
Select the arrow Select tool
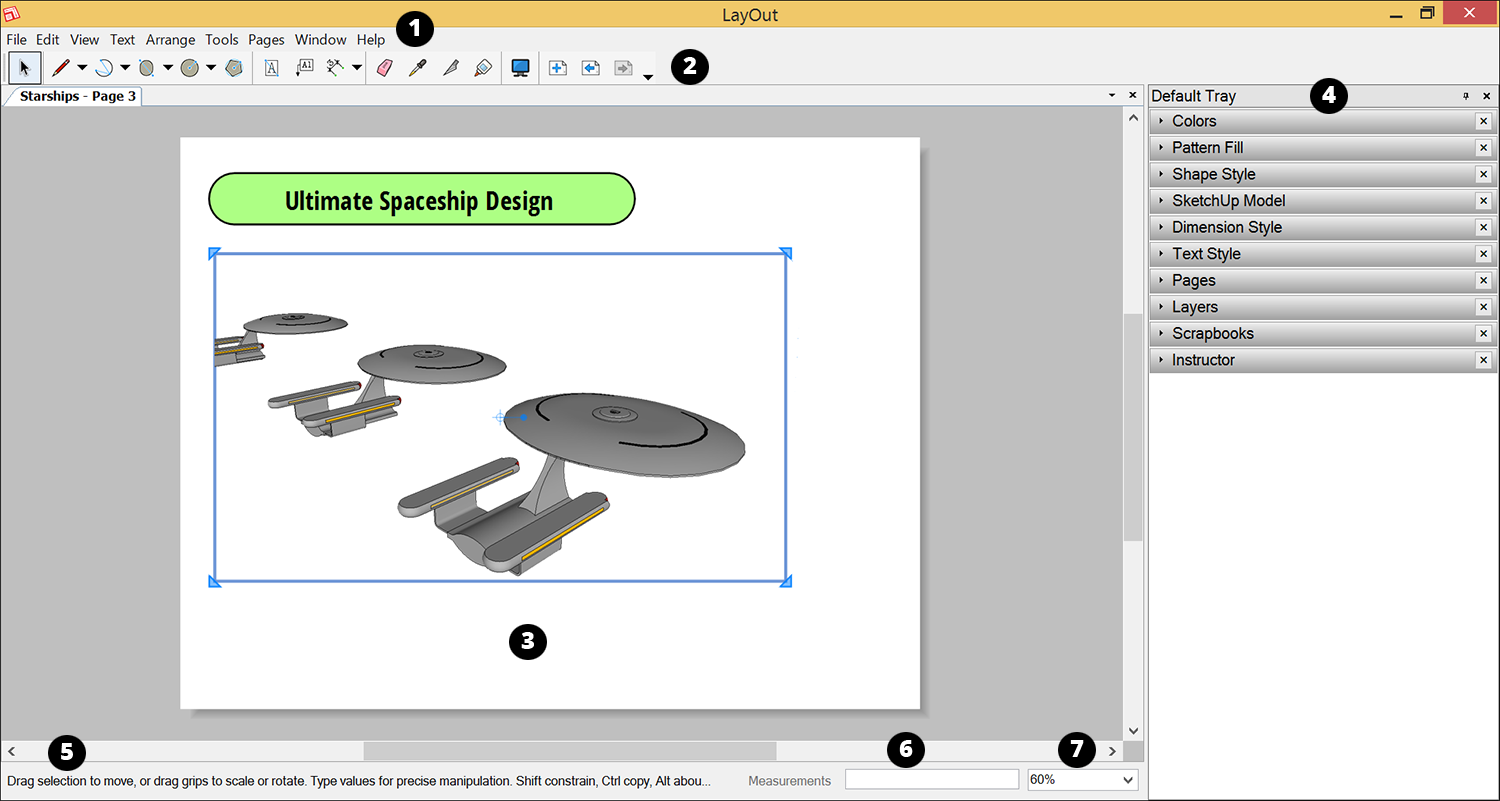[x=25, y=68]
